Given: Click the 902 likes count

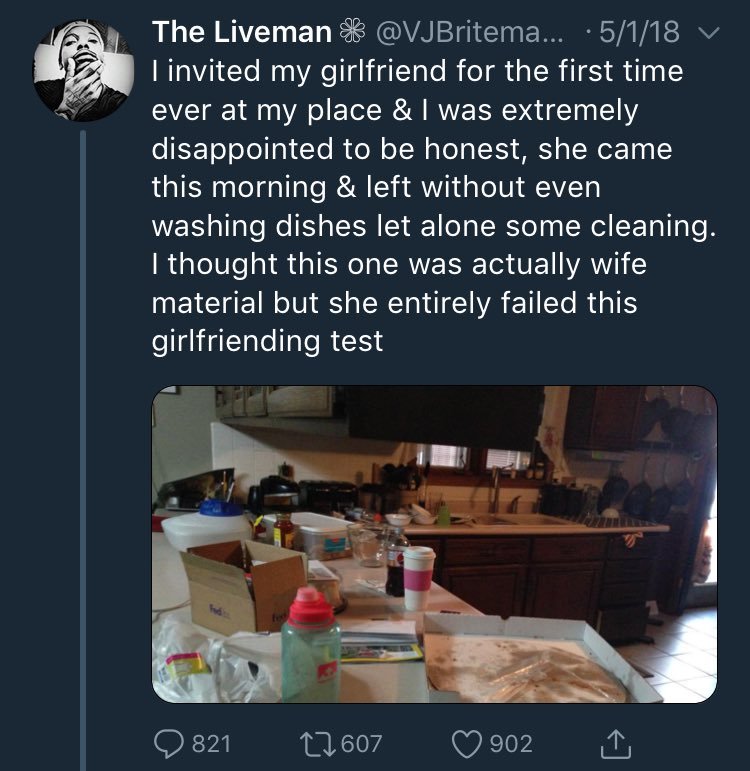Looking at the screenshot, I should [510, 744].
